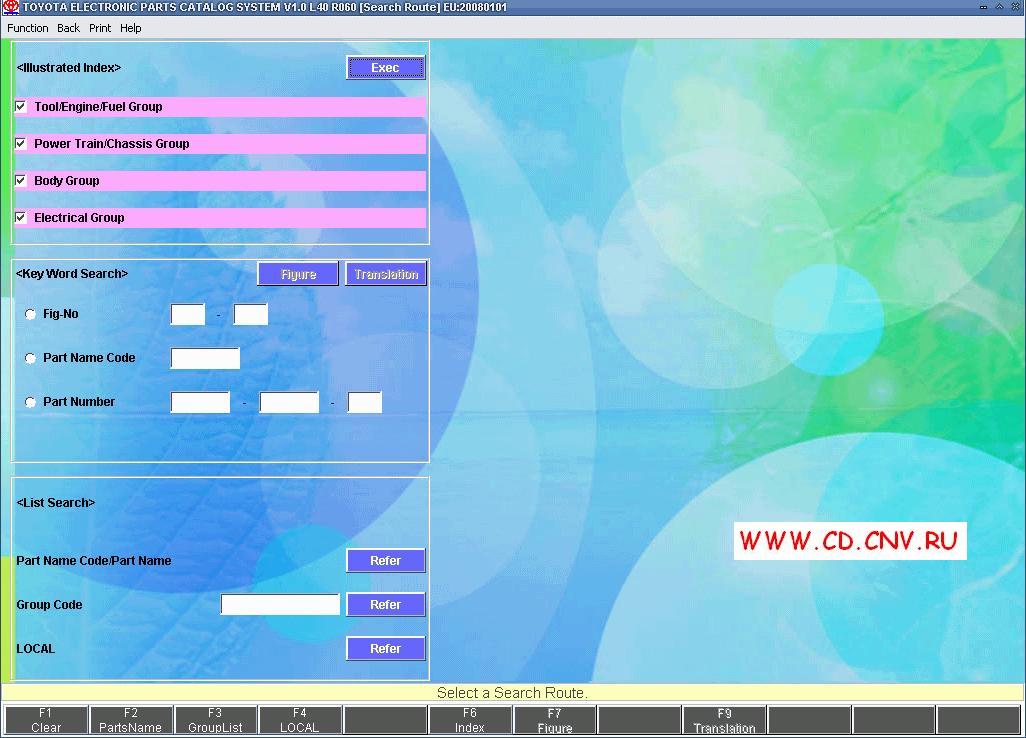This screenshot has width=1026, height=738.
Task: Choose the Part Number radio button
Action: point(30,402)
